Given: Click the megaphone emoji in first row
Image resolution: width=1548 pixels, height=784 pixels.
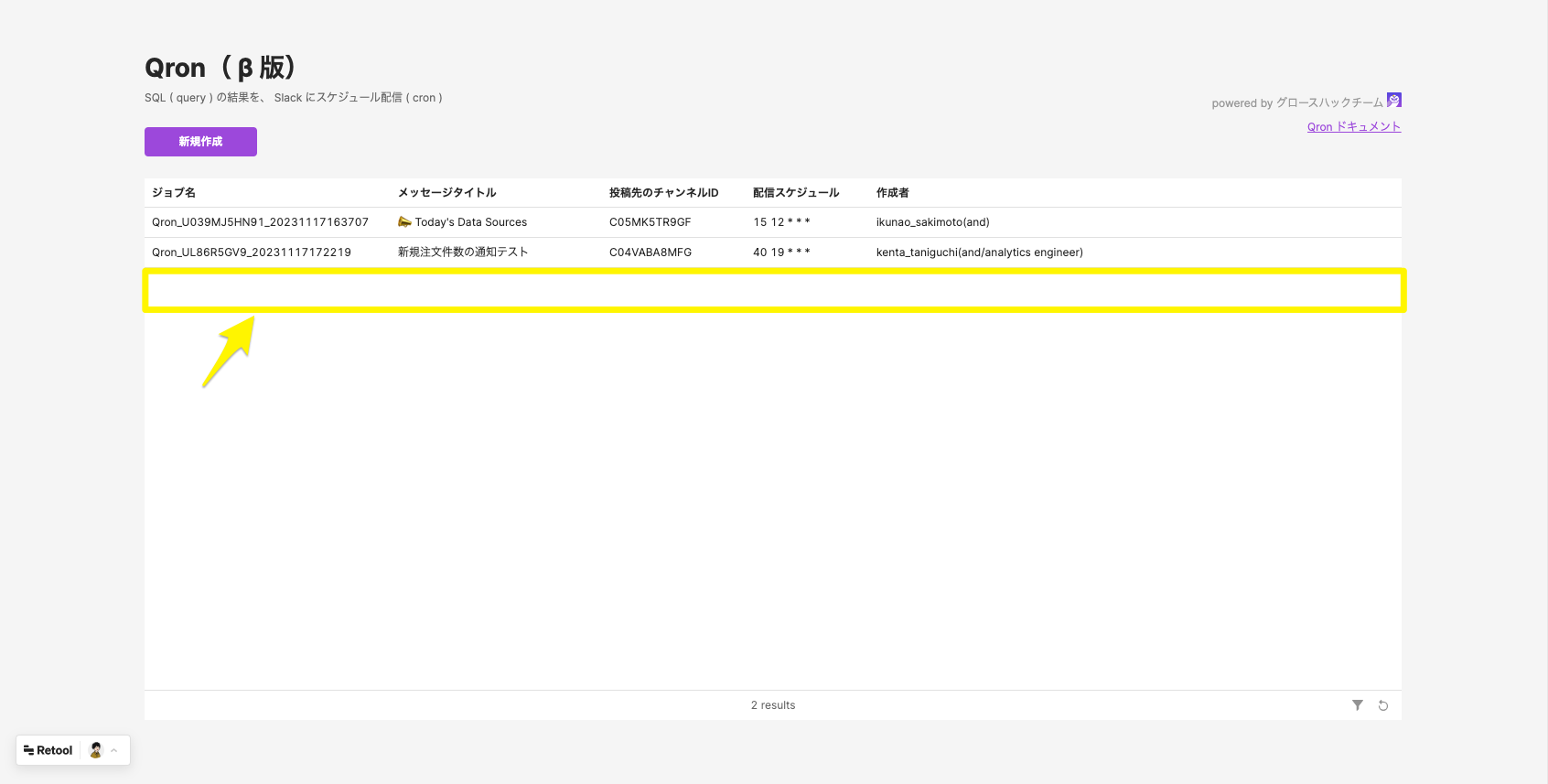Looking at the screenshot, I should pyautogui.click(x=404, y=222).
